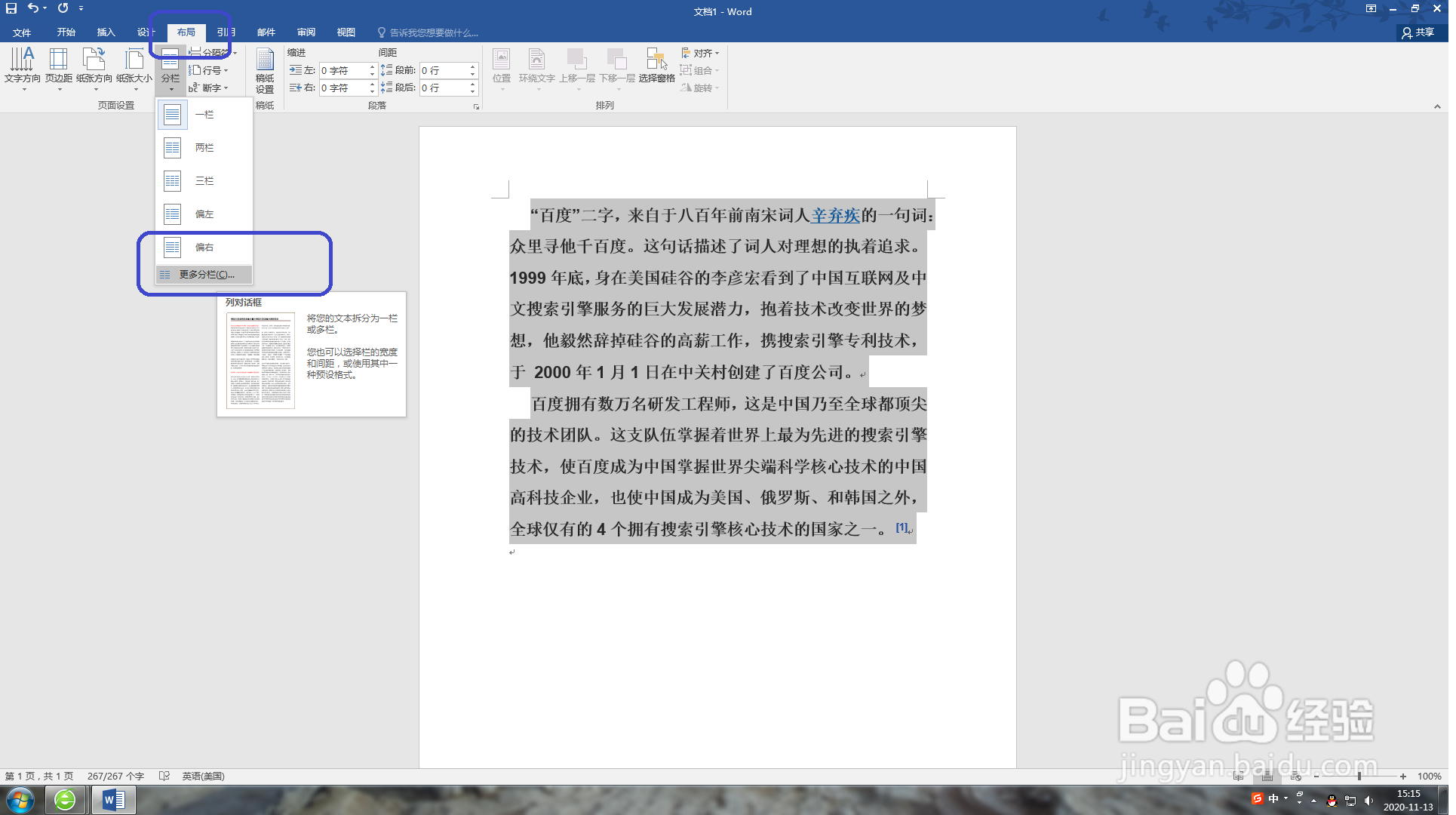Switch to the 插入 insert tab

coord(106,32)
